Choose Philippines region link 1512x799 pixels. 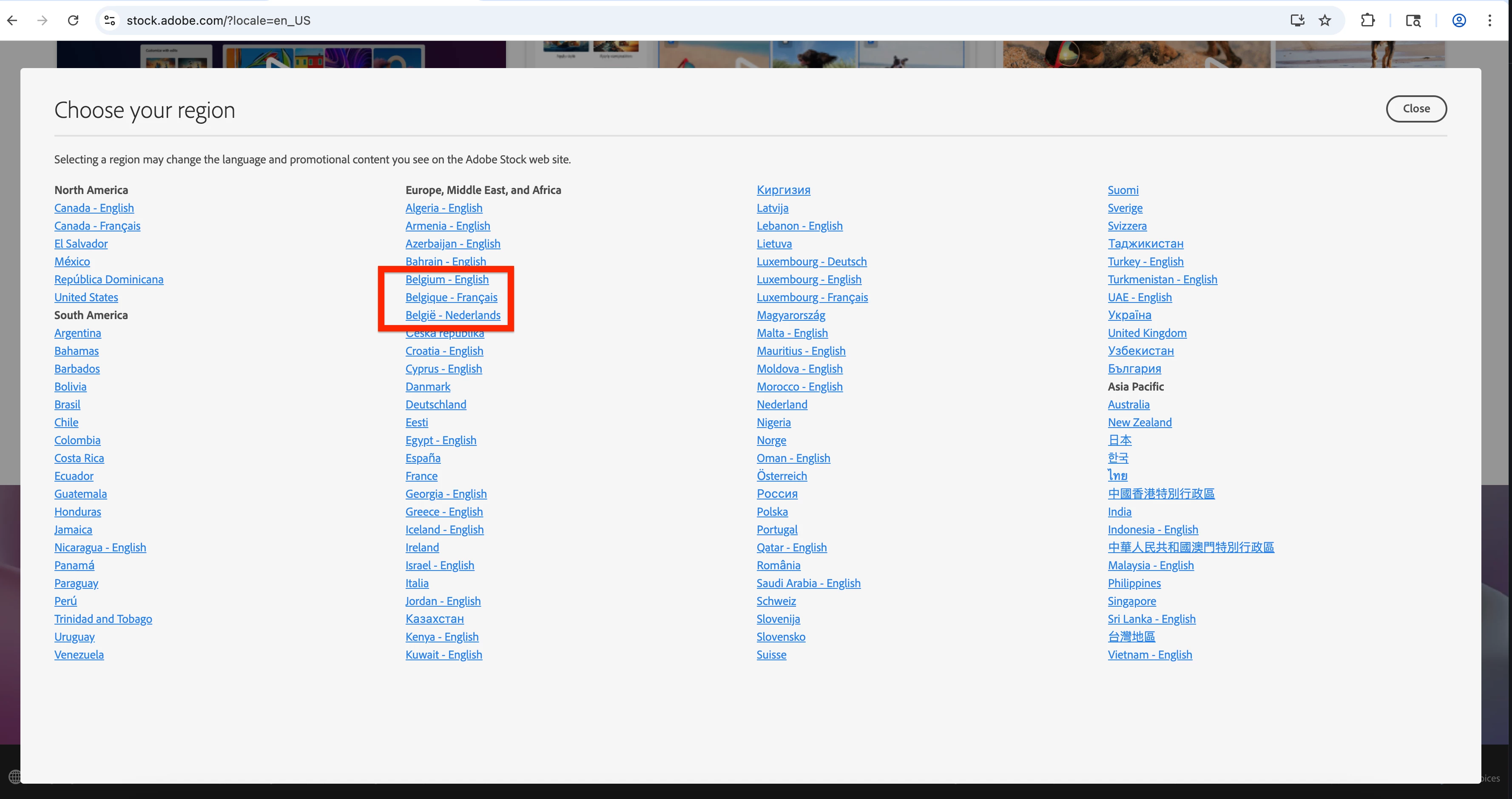(x=1134, y=583)
